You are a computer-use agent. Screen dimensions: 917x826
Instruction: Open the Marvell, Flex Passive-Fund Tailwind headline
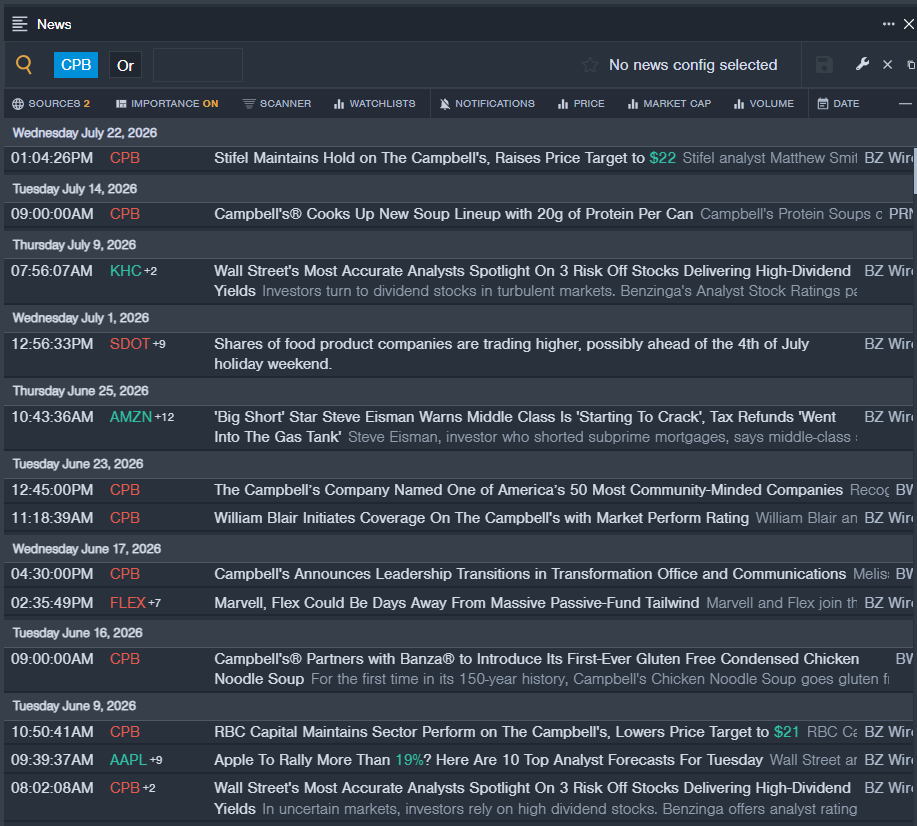[x=457, y=603]
